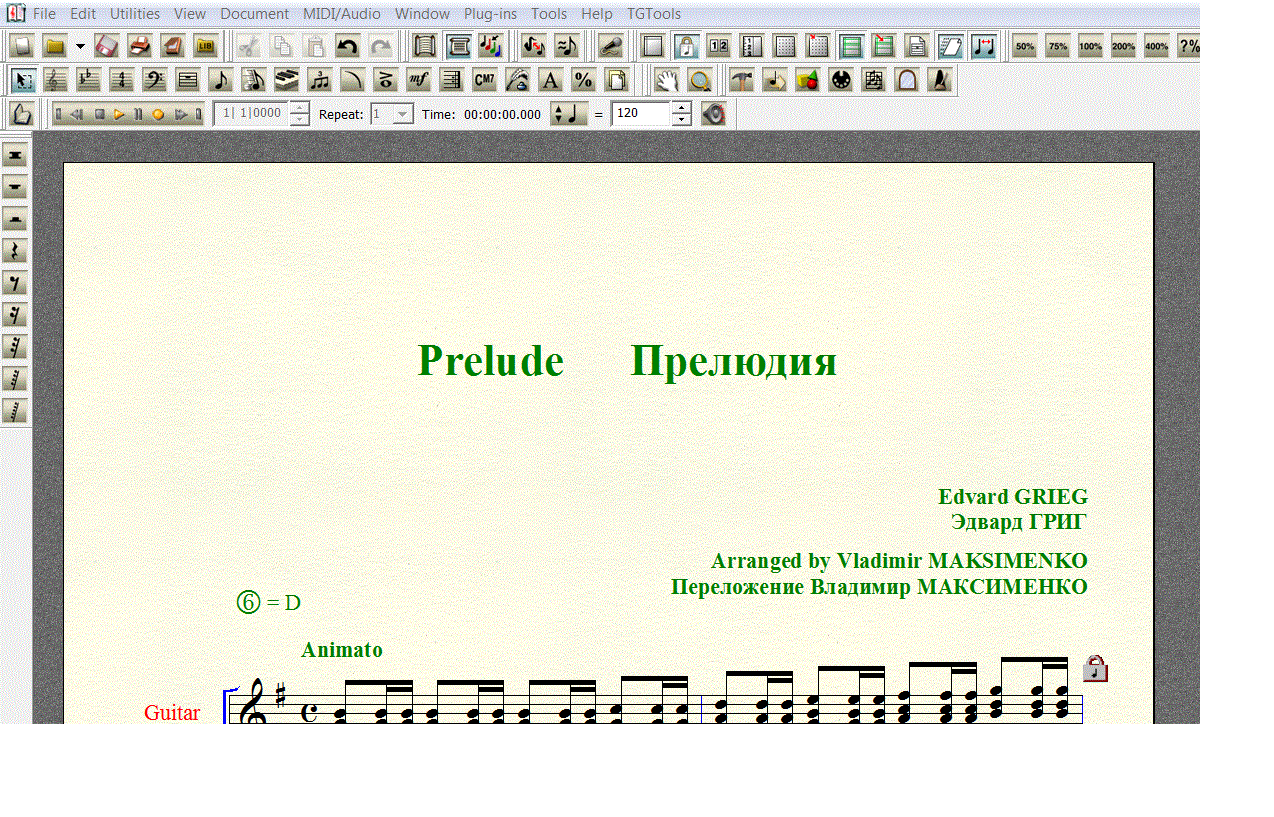Switch to Scroll View

coord(426,46)
